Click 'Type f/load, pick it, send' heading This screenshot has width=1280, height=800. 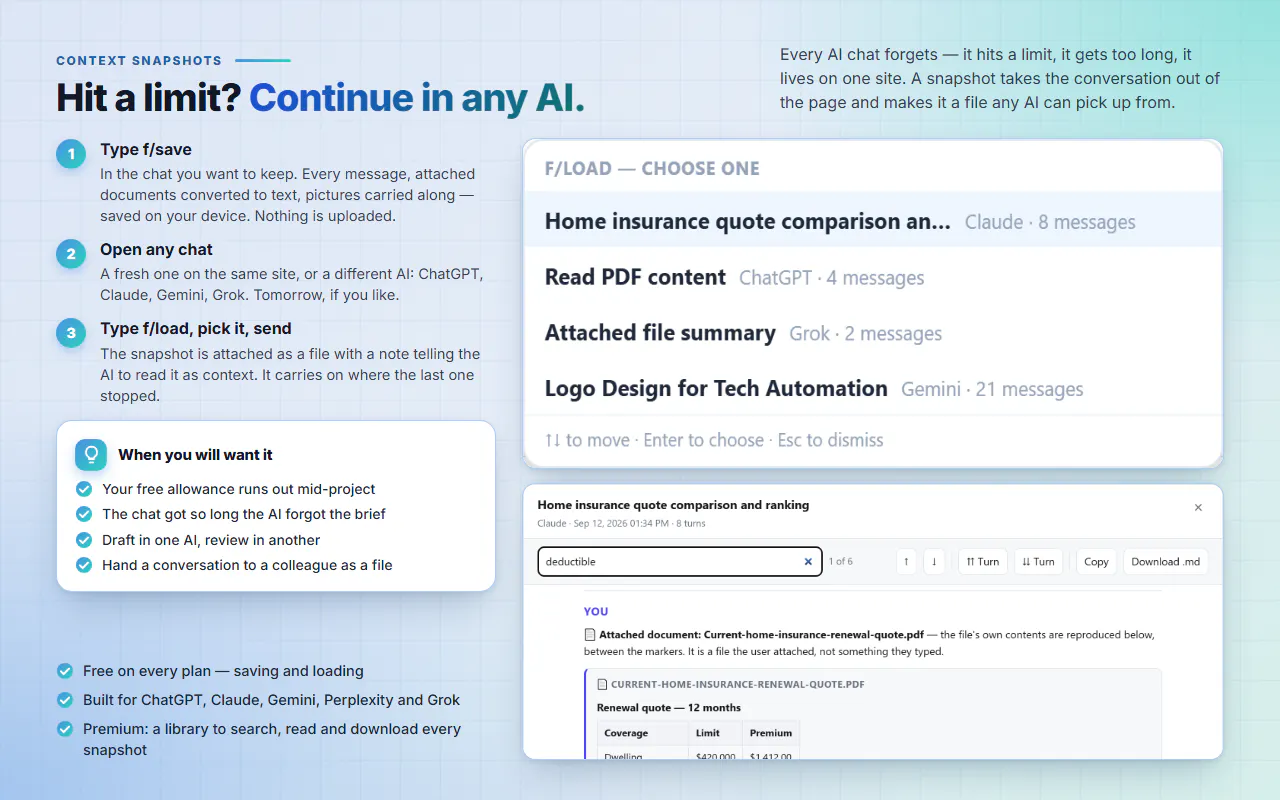[x=196, y=329]
